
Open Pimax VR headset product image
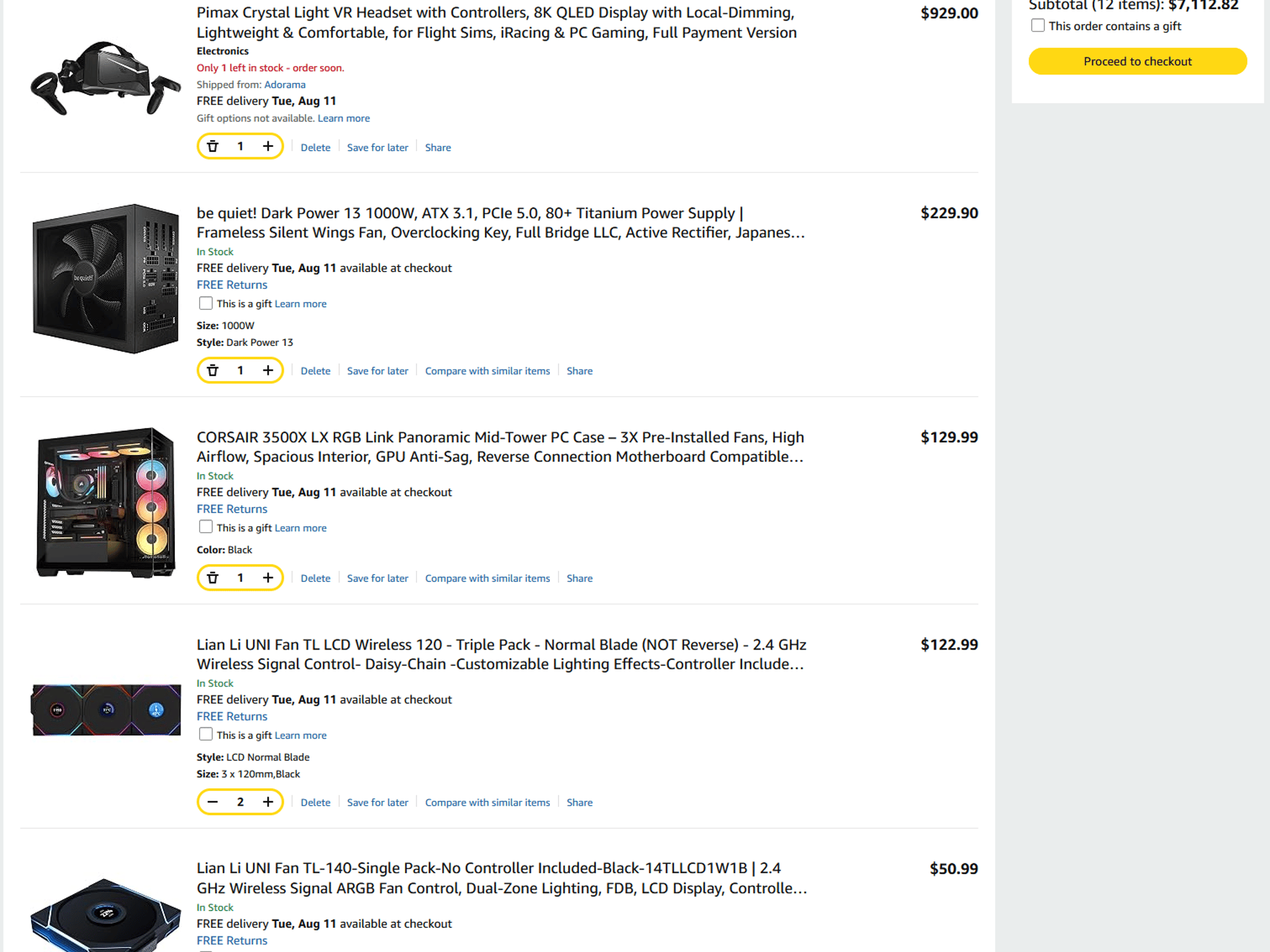(106, 78)
